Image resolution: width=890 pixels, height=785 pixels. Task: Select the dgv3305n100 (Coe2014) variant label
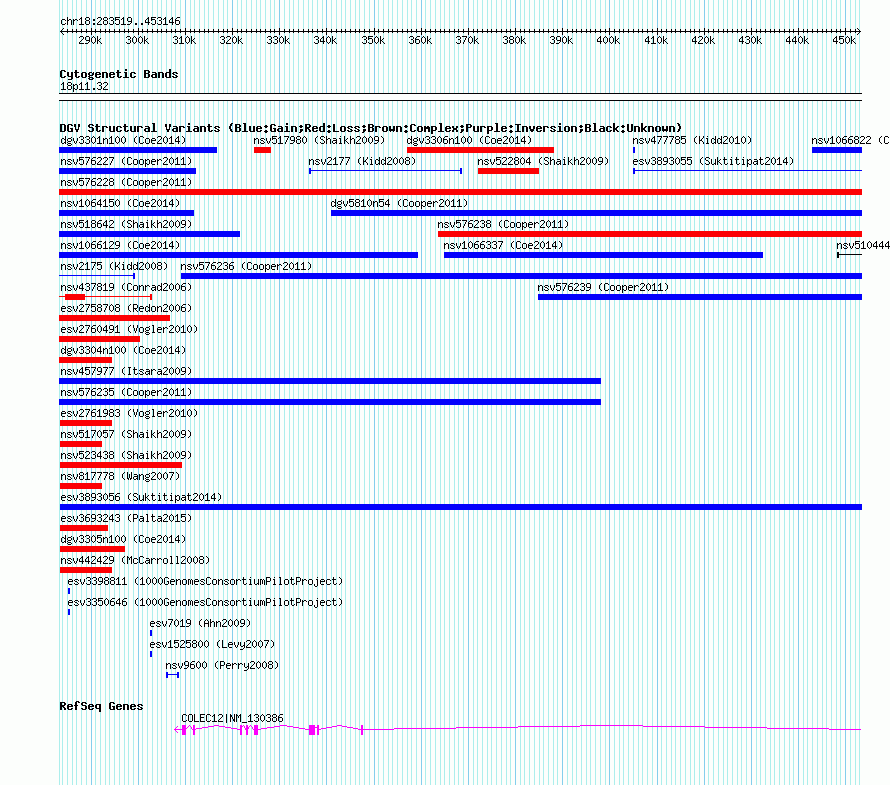(x=123, y=539)
